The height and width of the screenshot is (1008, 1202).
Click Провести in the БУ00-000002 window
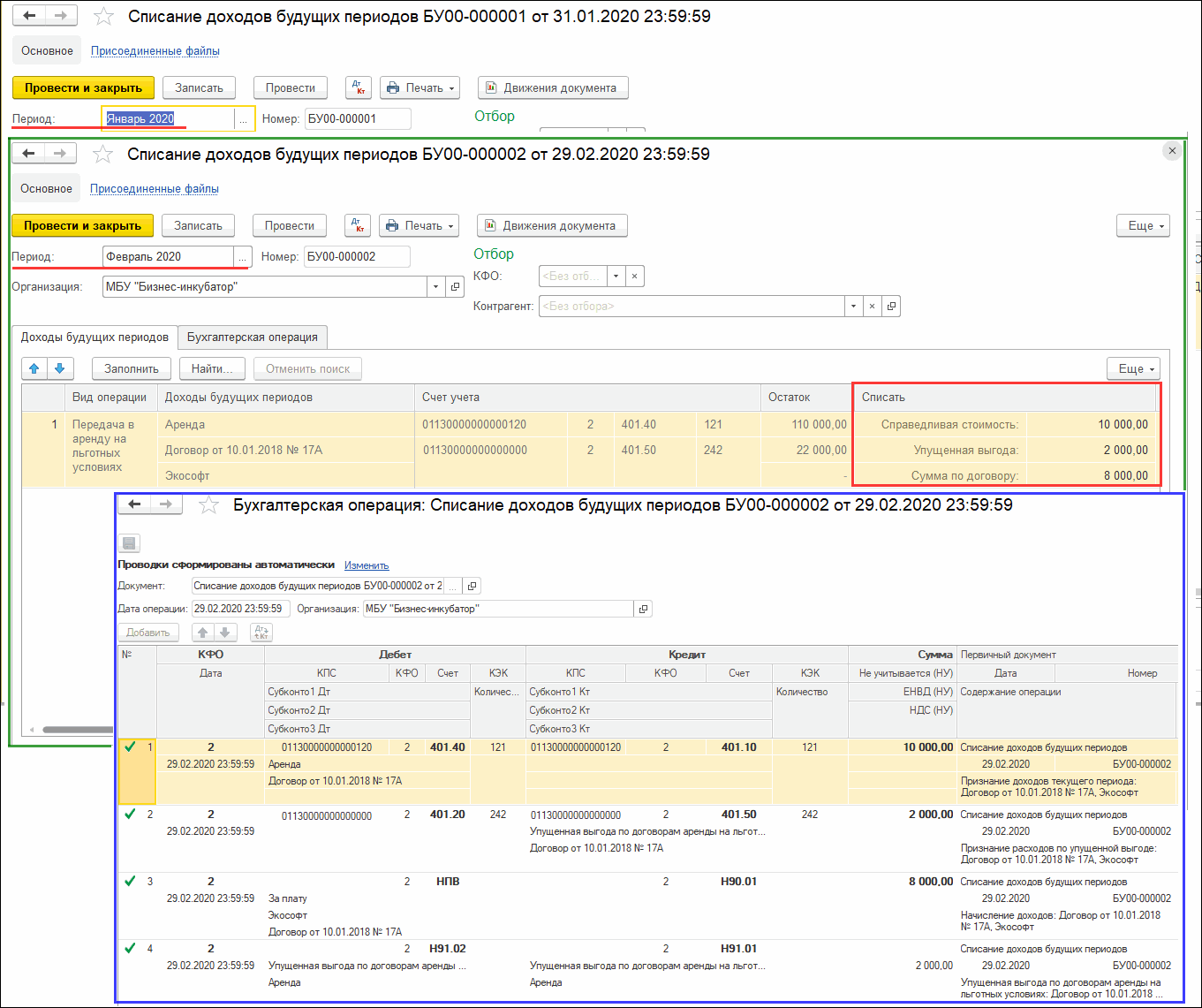coord(290,225)
